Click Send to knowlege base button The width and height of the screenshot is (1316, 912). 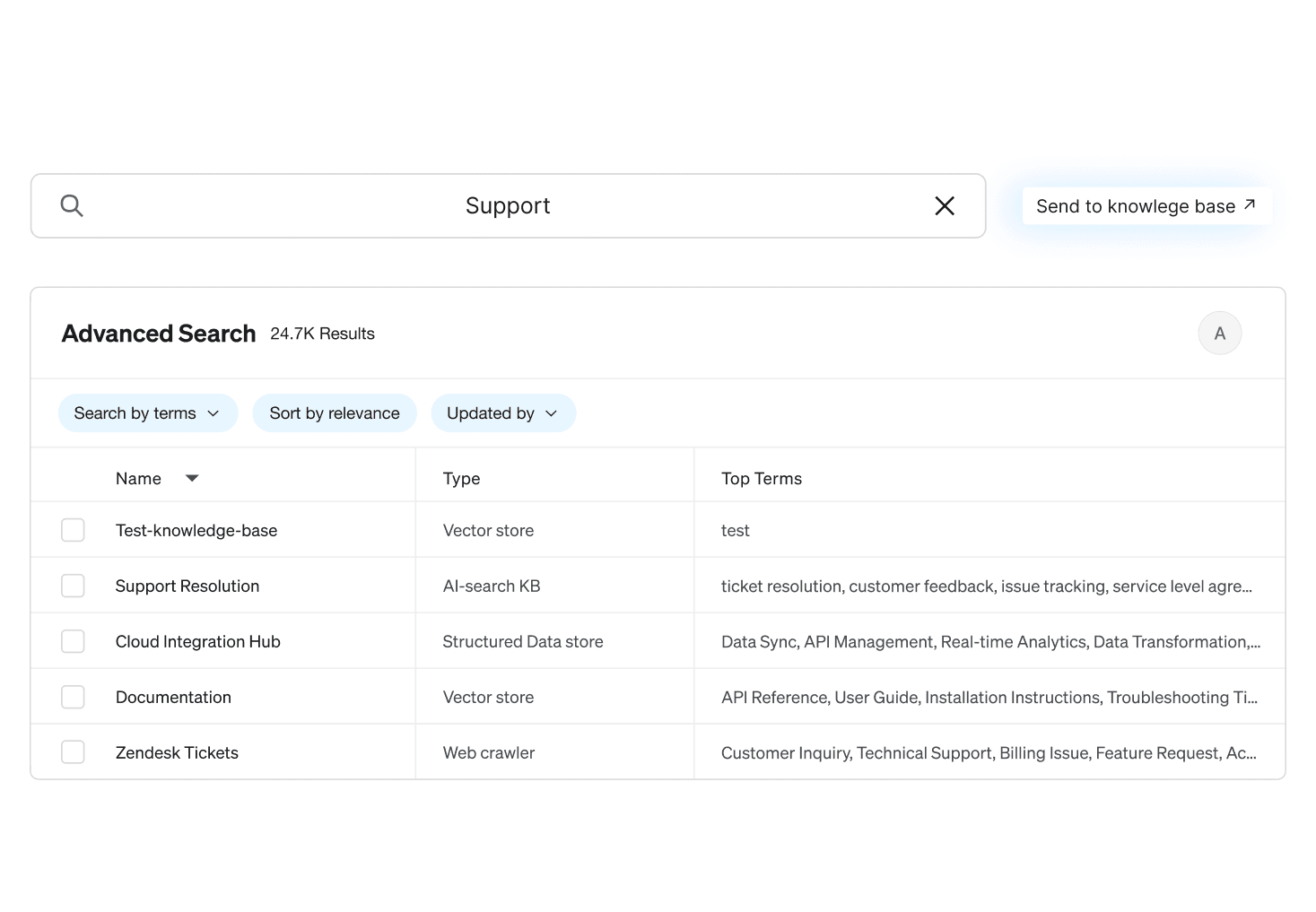(1146, 206)
